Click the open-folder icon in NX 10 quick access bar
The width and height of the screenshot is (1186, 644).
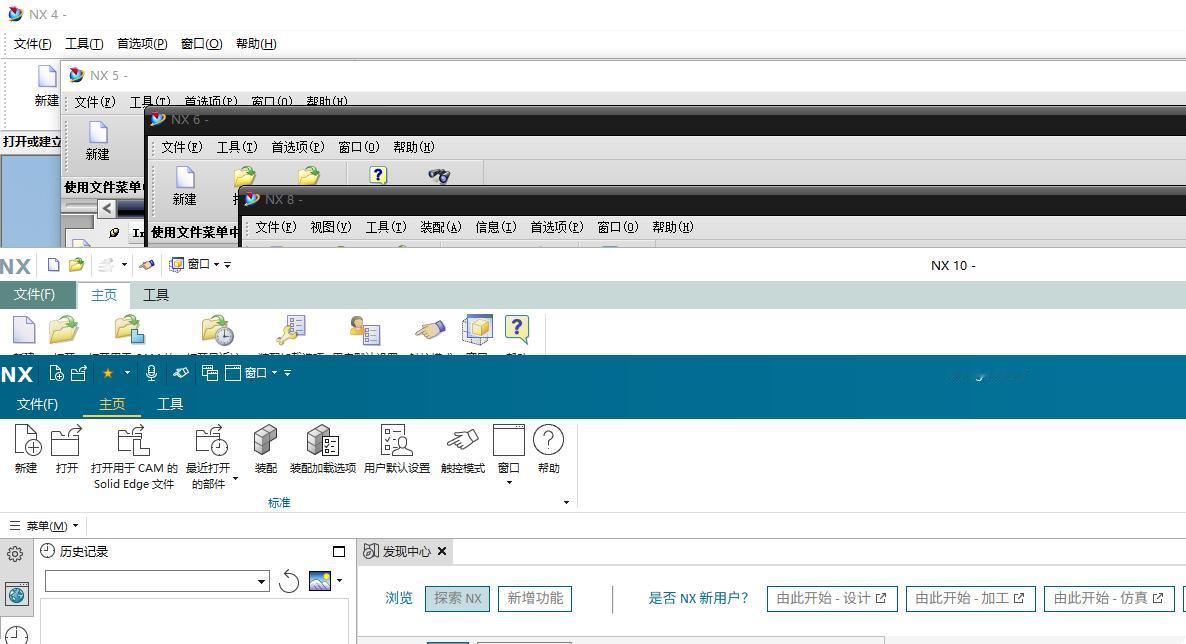point(76,265)
